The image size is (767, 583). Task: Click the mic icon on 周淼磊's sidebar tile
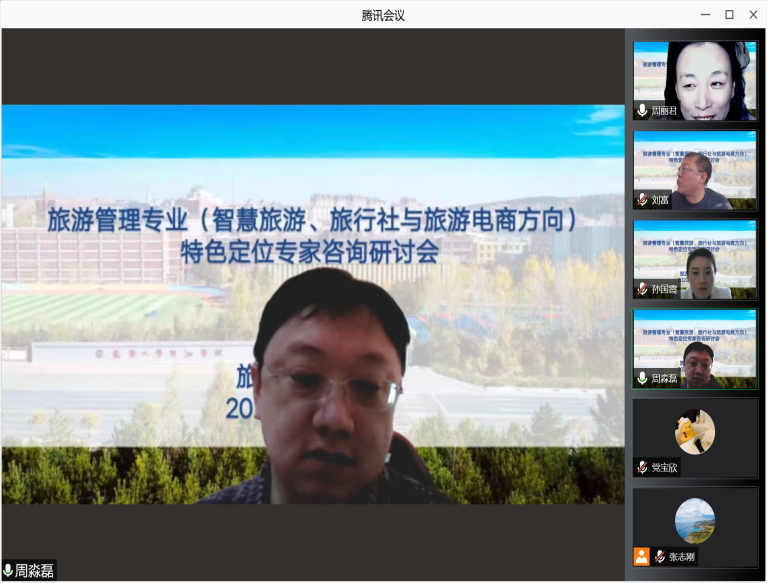click(642, 378)
